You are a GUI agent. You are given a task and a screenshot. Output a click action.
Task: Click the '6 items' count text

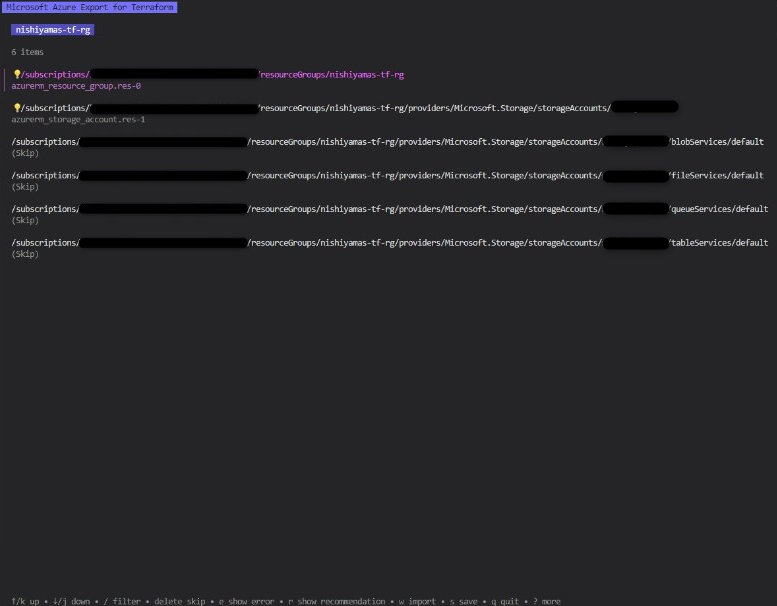27,52
